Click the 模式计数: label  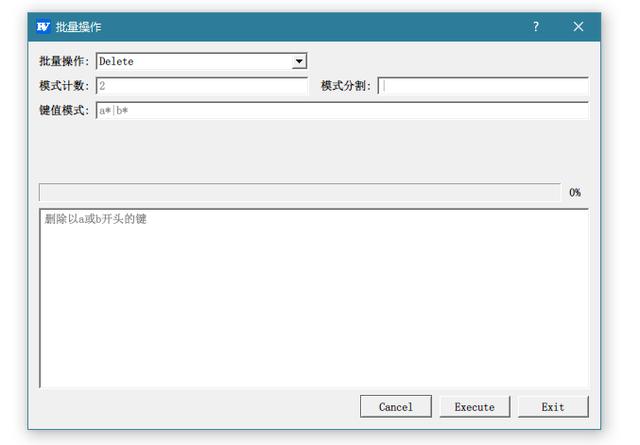tap(64, 86)
